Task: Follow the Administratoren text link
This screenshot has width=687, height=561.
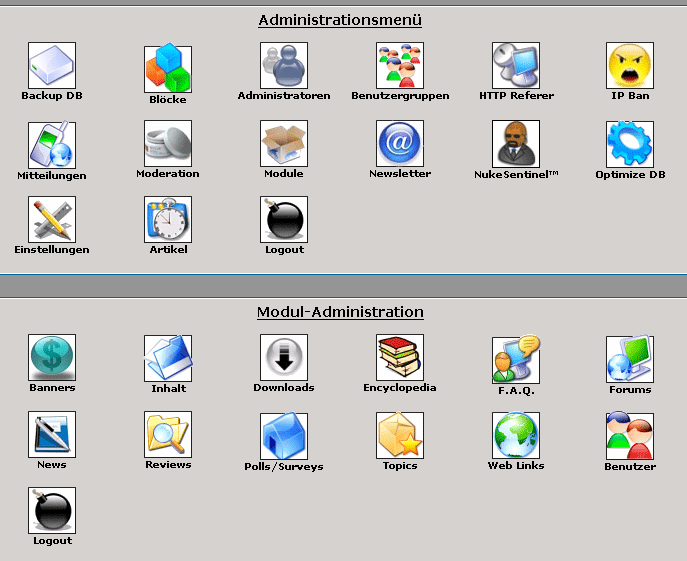Action: (x=284, y=96)
